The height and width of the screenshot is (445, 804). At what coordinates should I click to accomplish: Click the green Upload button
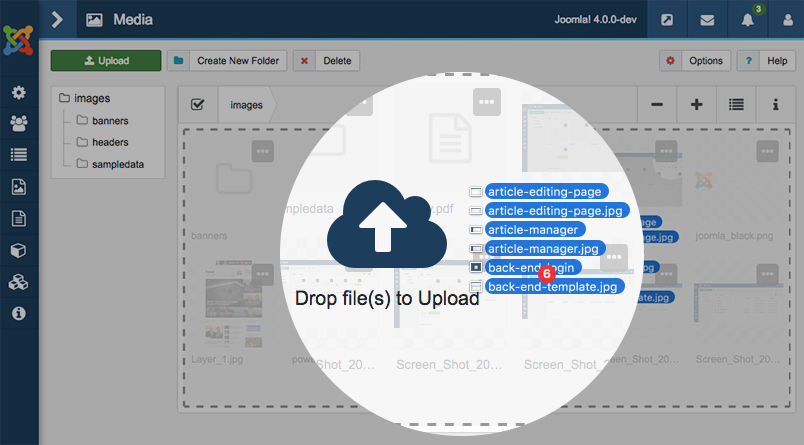tap(105, 60)
